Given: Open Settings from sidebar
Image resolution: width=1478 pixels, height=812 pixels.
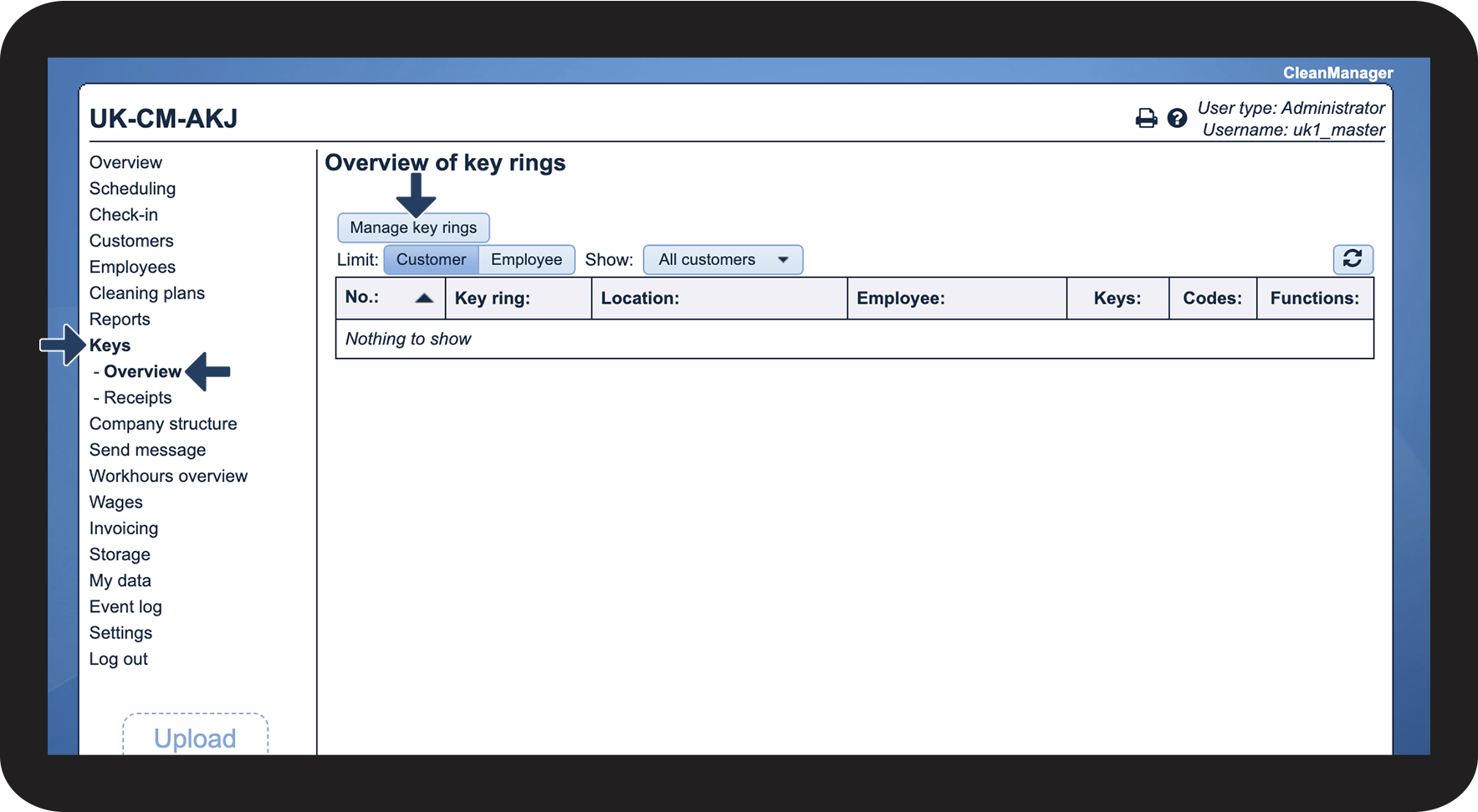Looking at the screenshot, I should click(120, 633).
